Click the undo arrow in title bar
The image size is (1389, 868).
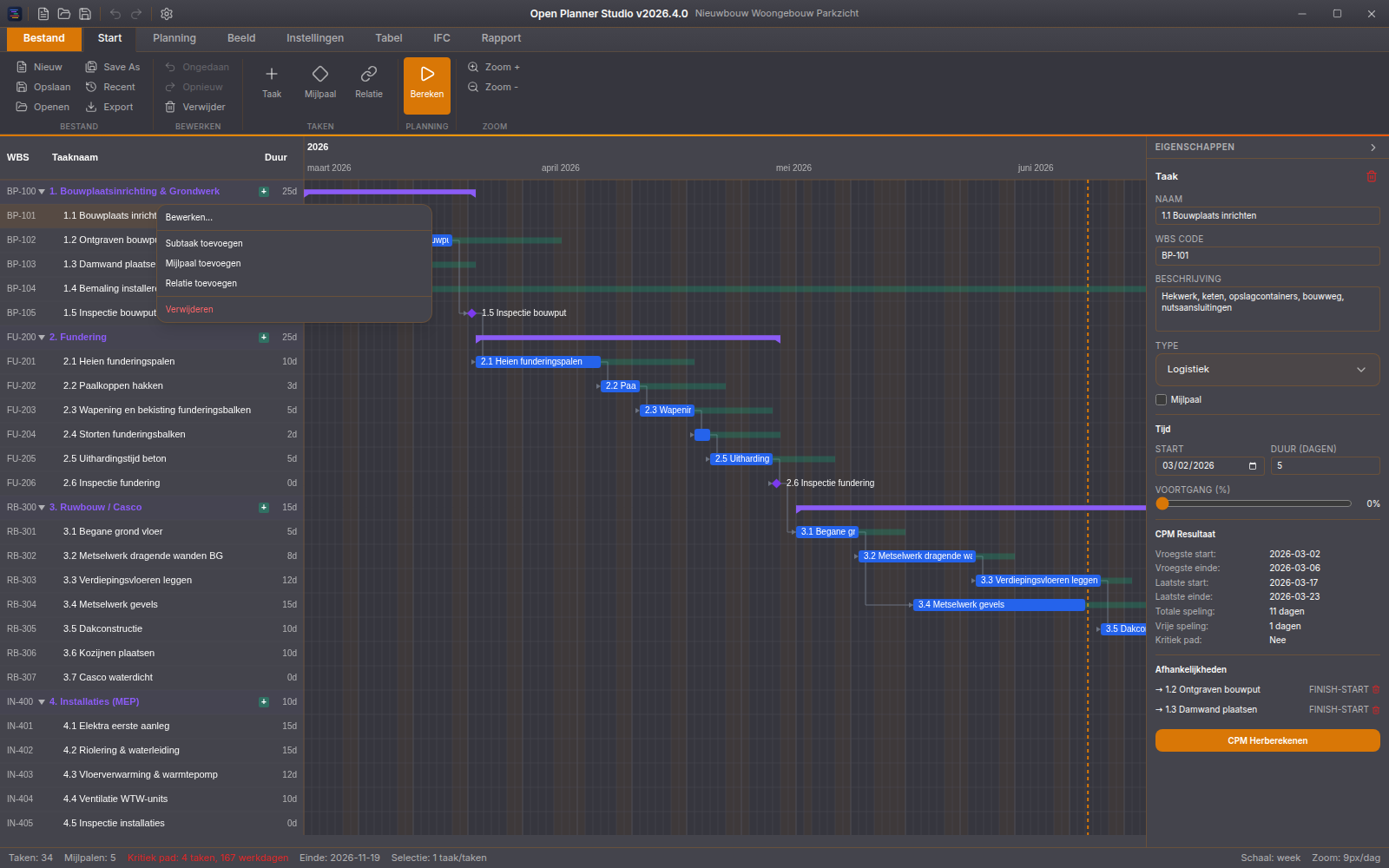tap(115, 14)
